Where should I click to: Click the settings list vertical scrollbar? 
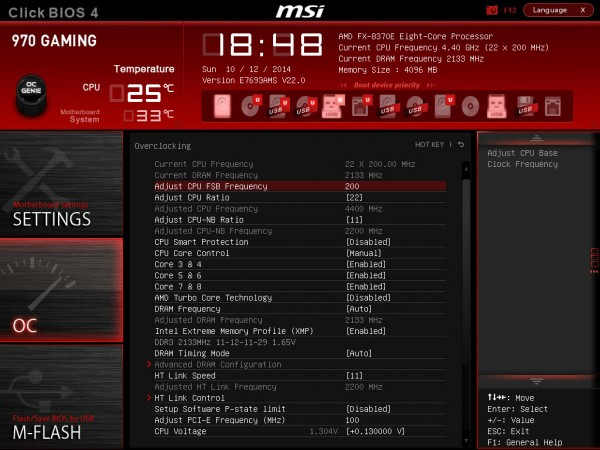(465, 300)
